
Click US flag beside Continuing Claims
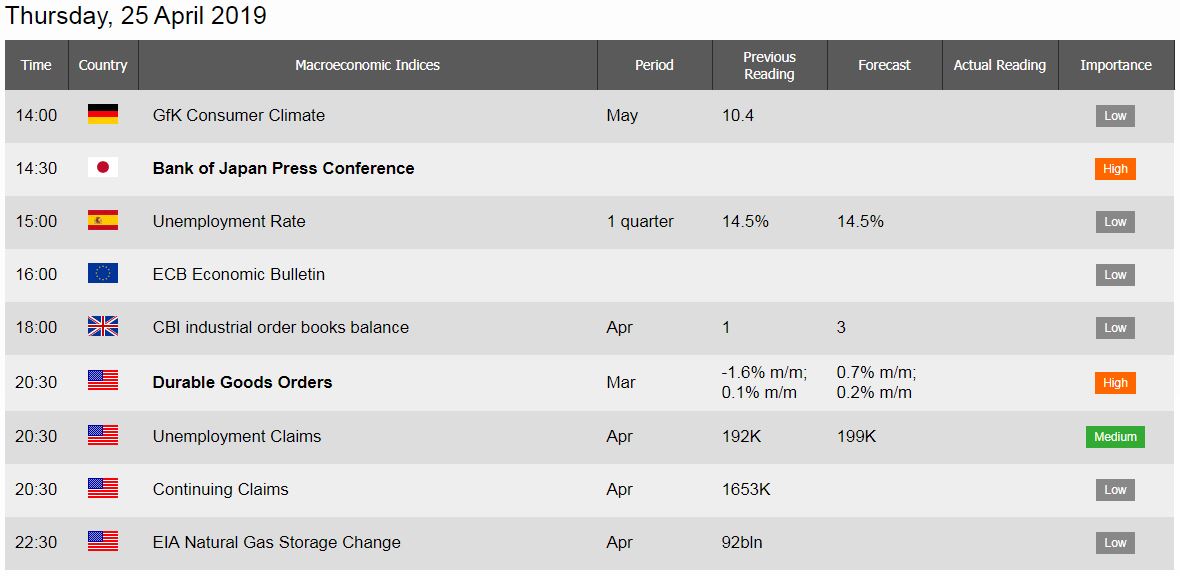[x=103, y=489]
